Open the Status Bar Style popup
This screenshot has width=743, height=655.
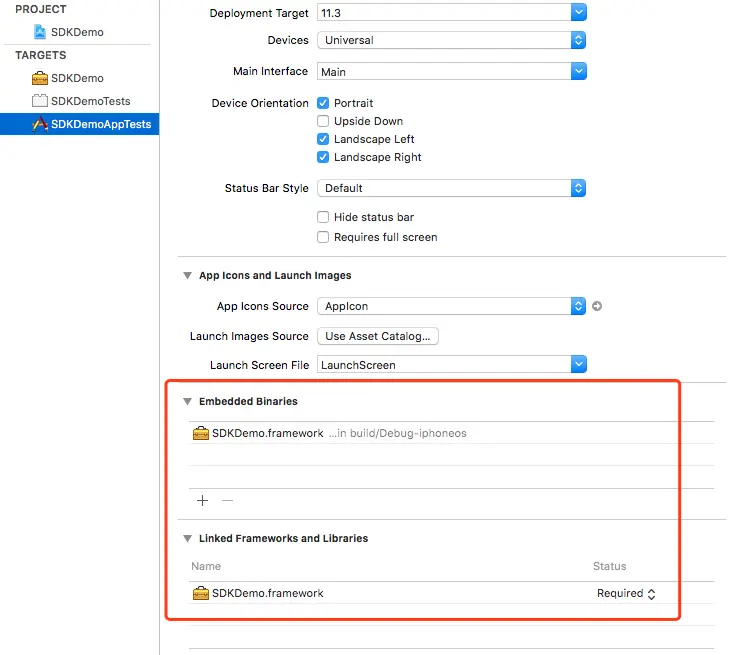coord(452,188)
